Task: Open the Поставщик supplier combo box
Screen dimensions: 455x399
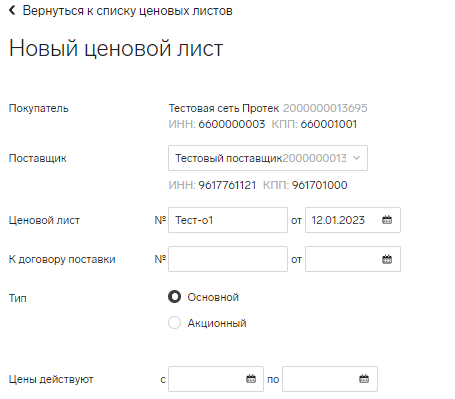Action: (x=268, y=158)
